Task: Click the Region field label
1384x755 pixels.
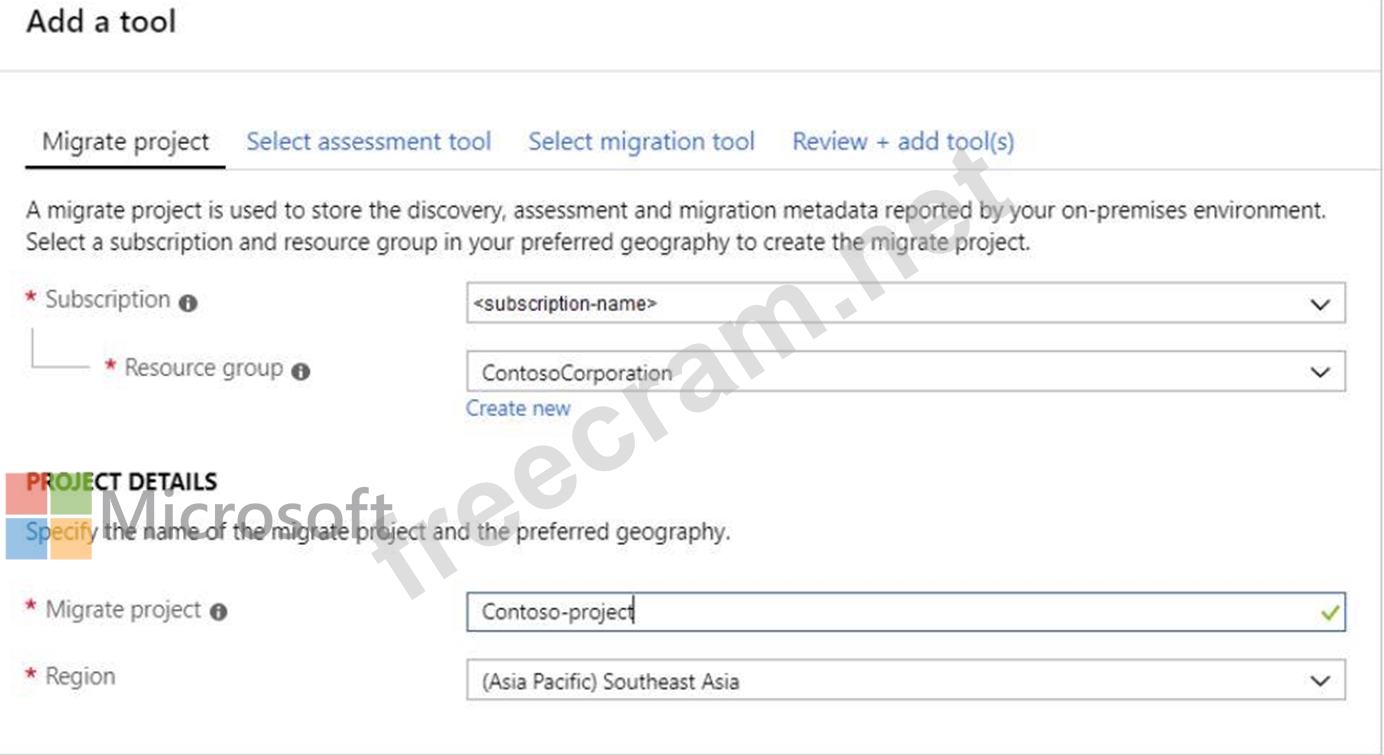Action: [80, 677]
